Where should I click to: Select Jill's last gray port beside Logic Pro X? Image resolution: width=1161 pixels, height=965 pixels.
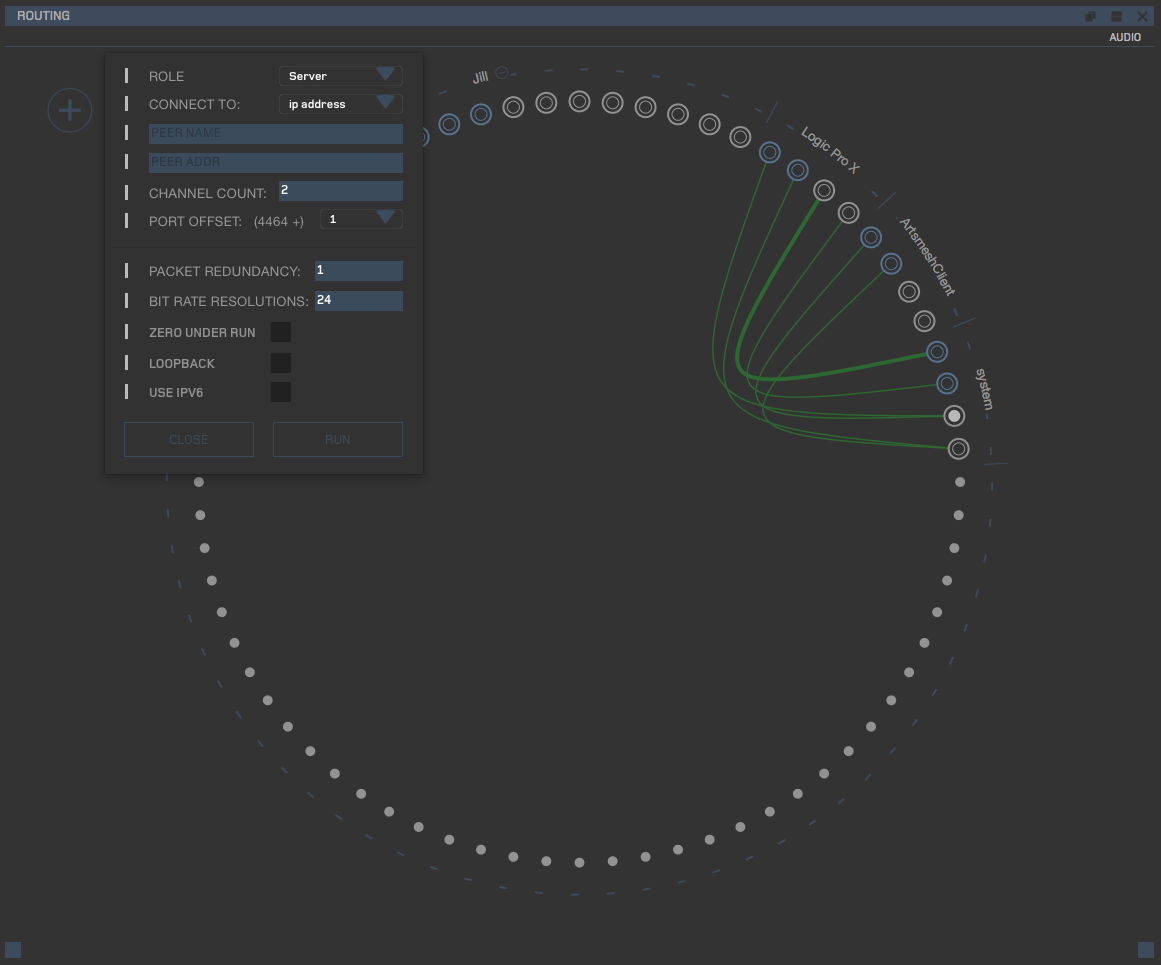tap(740, 137)
